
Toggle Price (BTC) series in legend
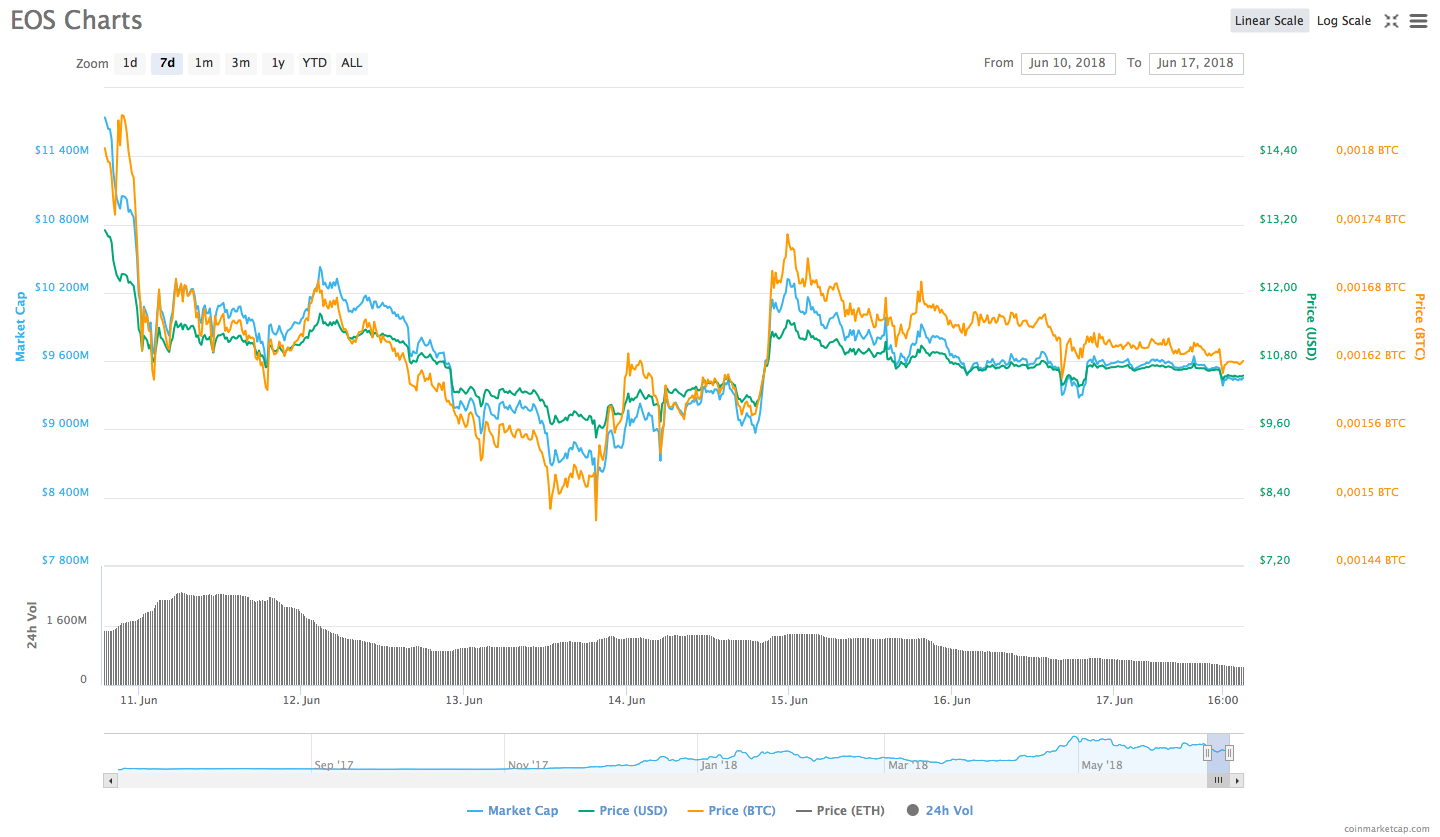tap(731, 811)
